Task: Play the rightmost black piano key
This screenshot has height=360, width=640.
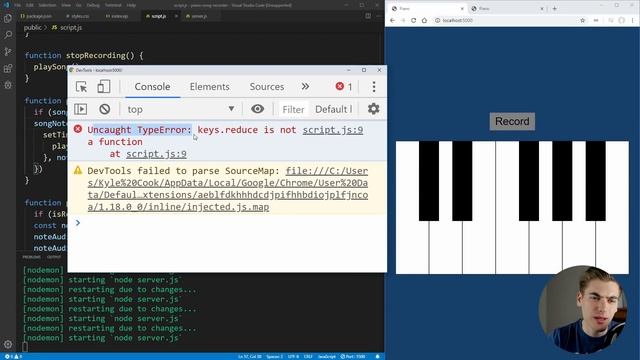Action: [x=596, y=181]
